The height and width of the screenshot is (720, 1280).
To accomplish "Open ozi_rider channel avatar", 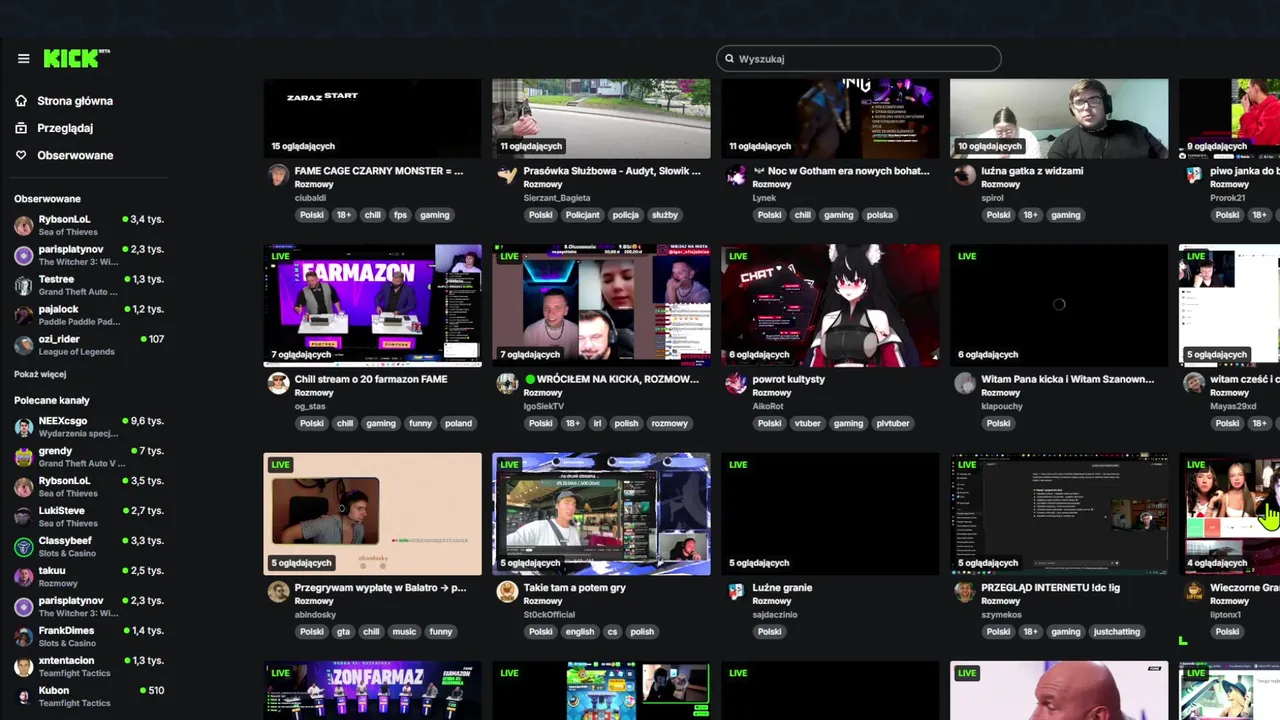I will [24, 345].
